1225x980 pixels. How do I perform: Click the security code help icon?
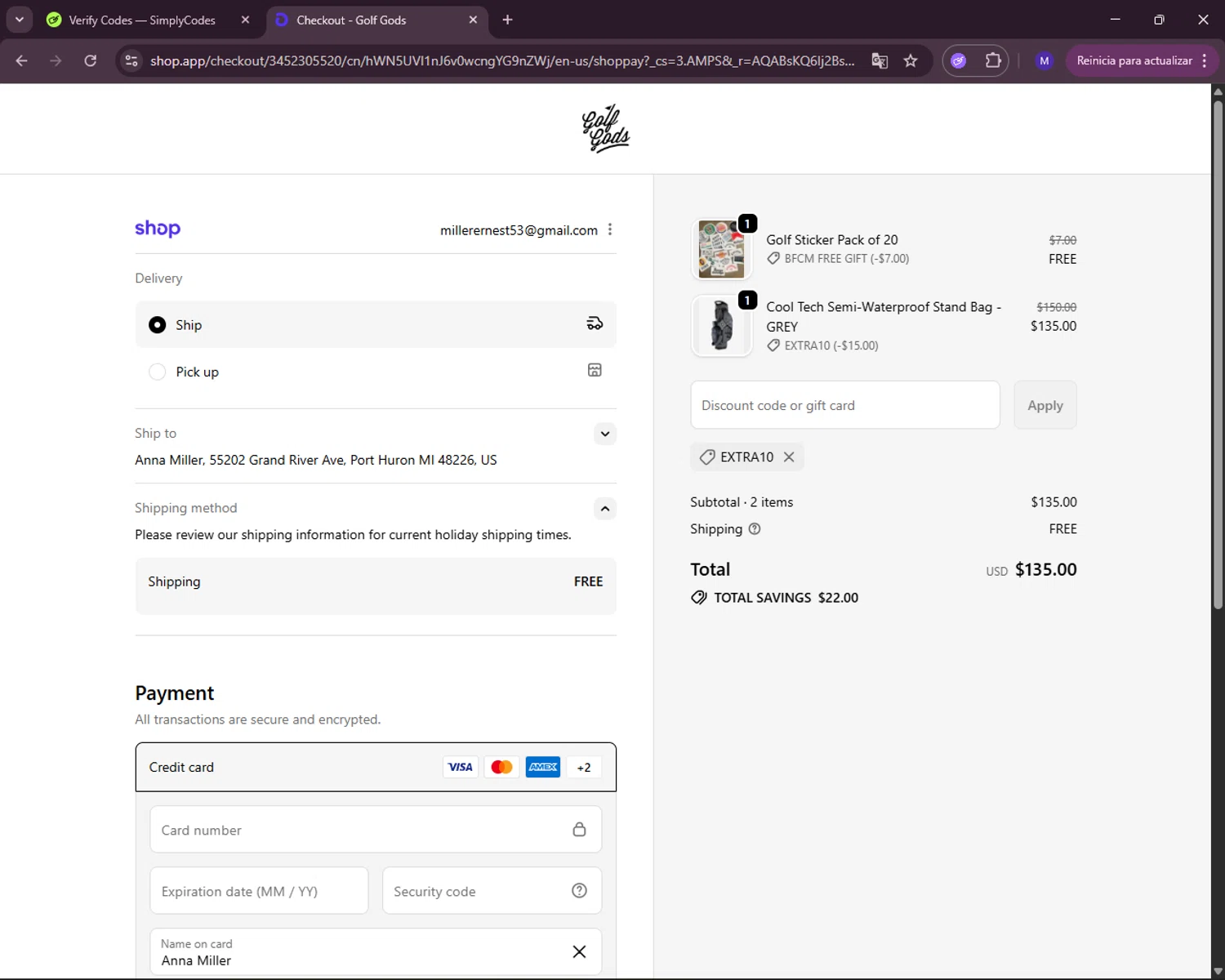[x=579, y=891]
